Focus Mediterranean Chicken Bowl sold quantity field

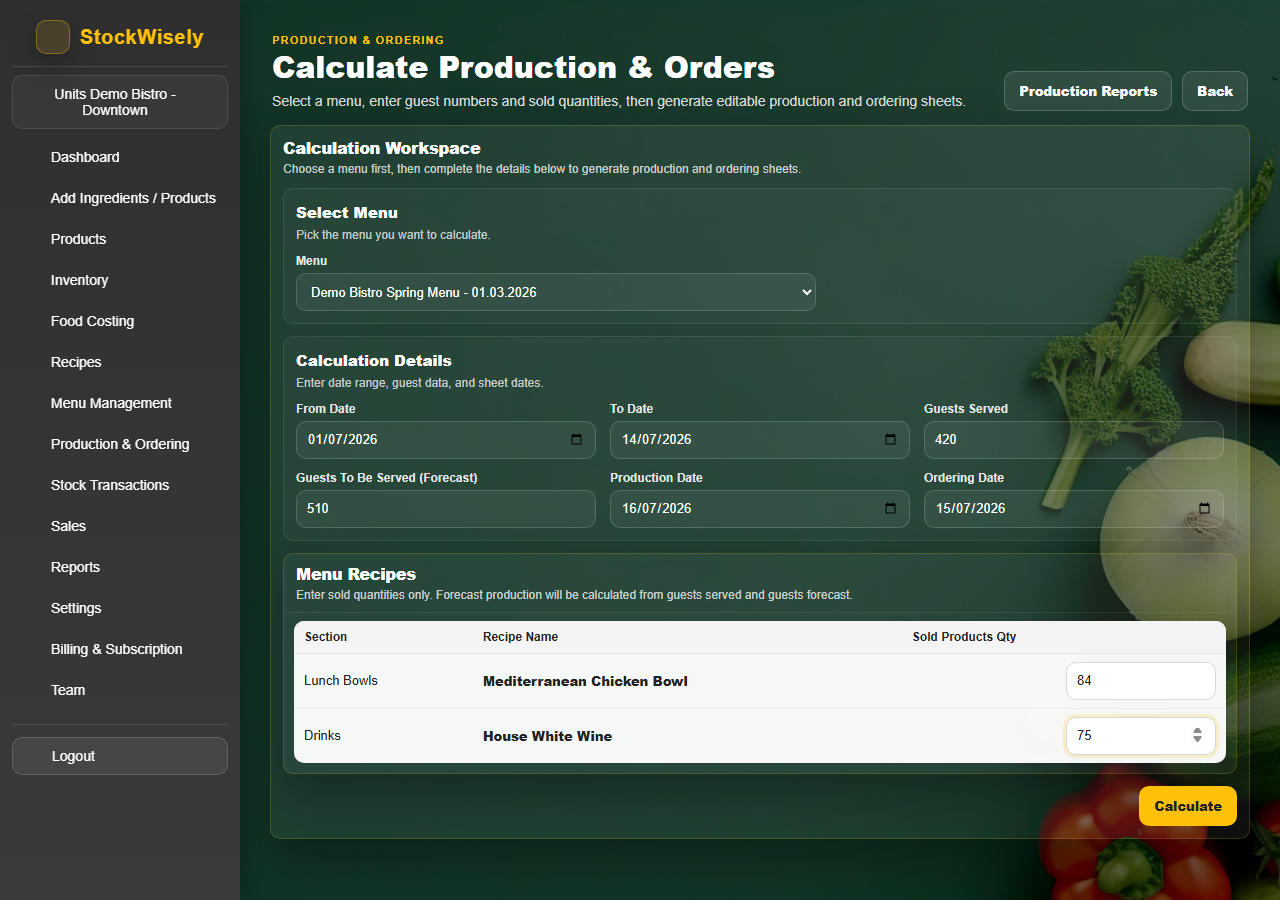coord(1141,681)
